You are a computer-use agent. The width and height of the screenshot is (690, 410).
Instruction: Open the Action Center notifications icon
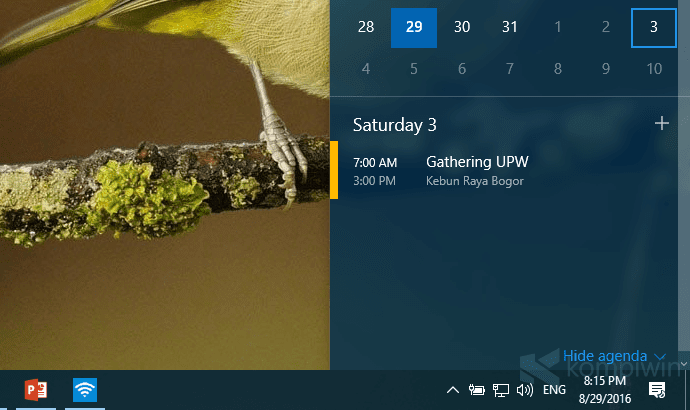click(657, 390)
